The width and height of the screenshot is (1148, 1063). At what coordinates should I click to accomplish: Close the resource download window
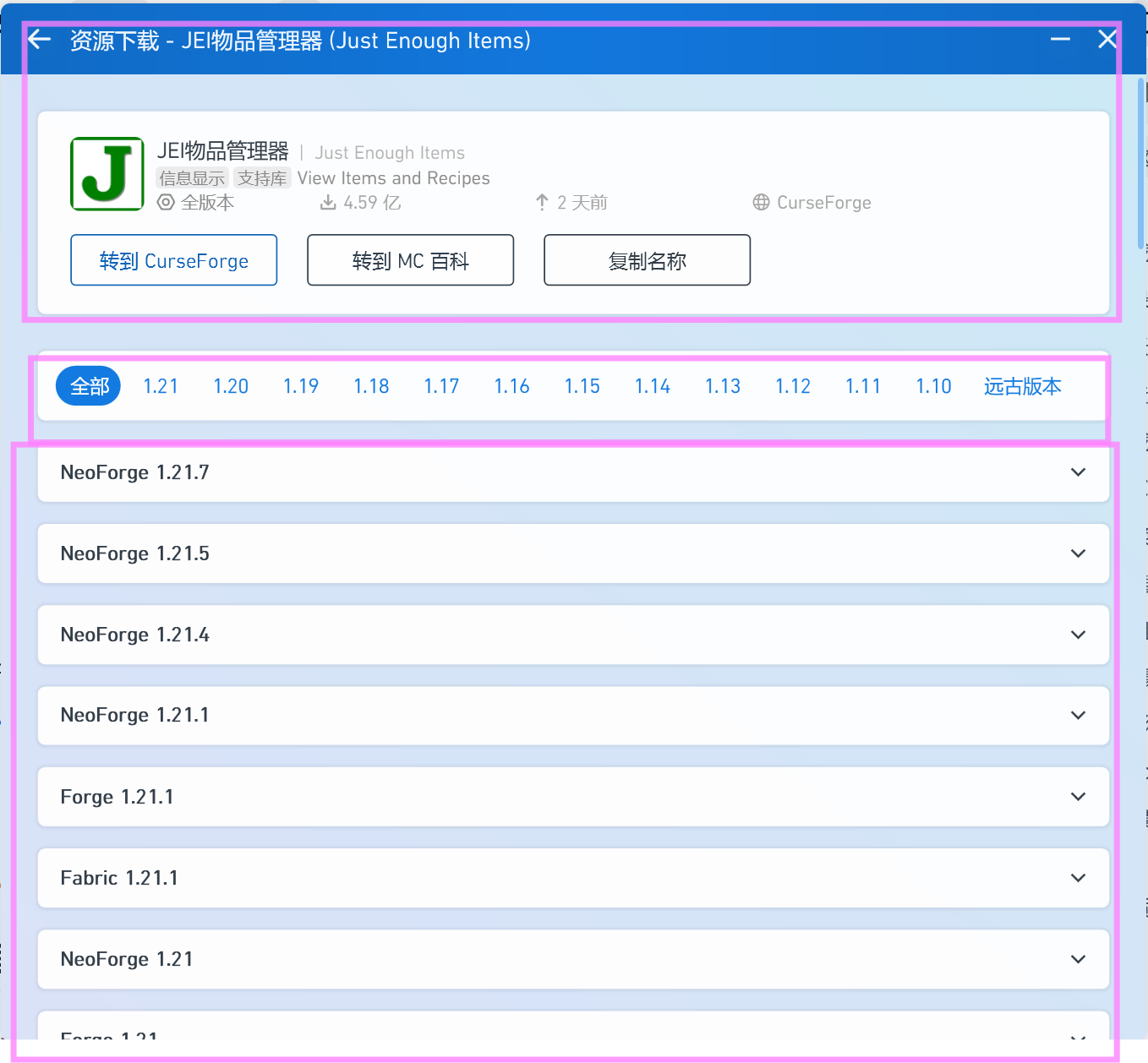[1107, 39]
